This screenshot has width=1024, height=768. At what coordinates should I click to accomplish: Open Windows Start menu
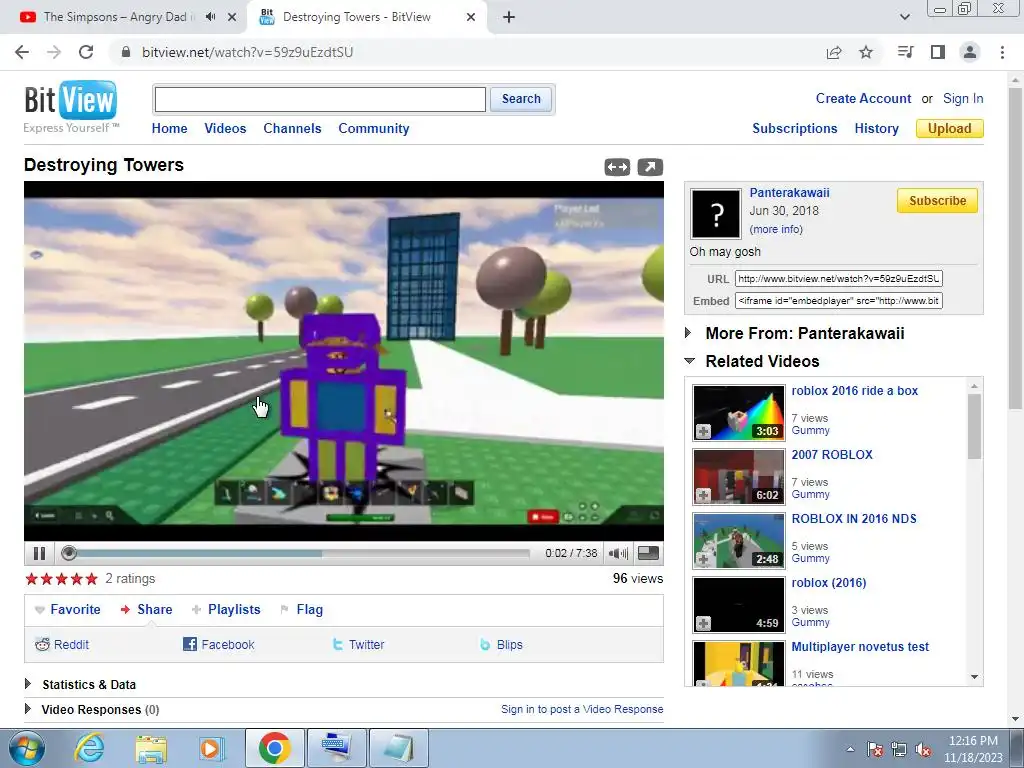[x=27, y=748]
